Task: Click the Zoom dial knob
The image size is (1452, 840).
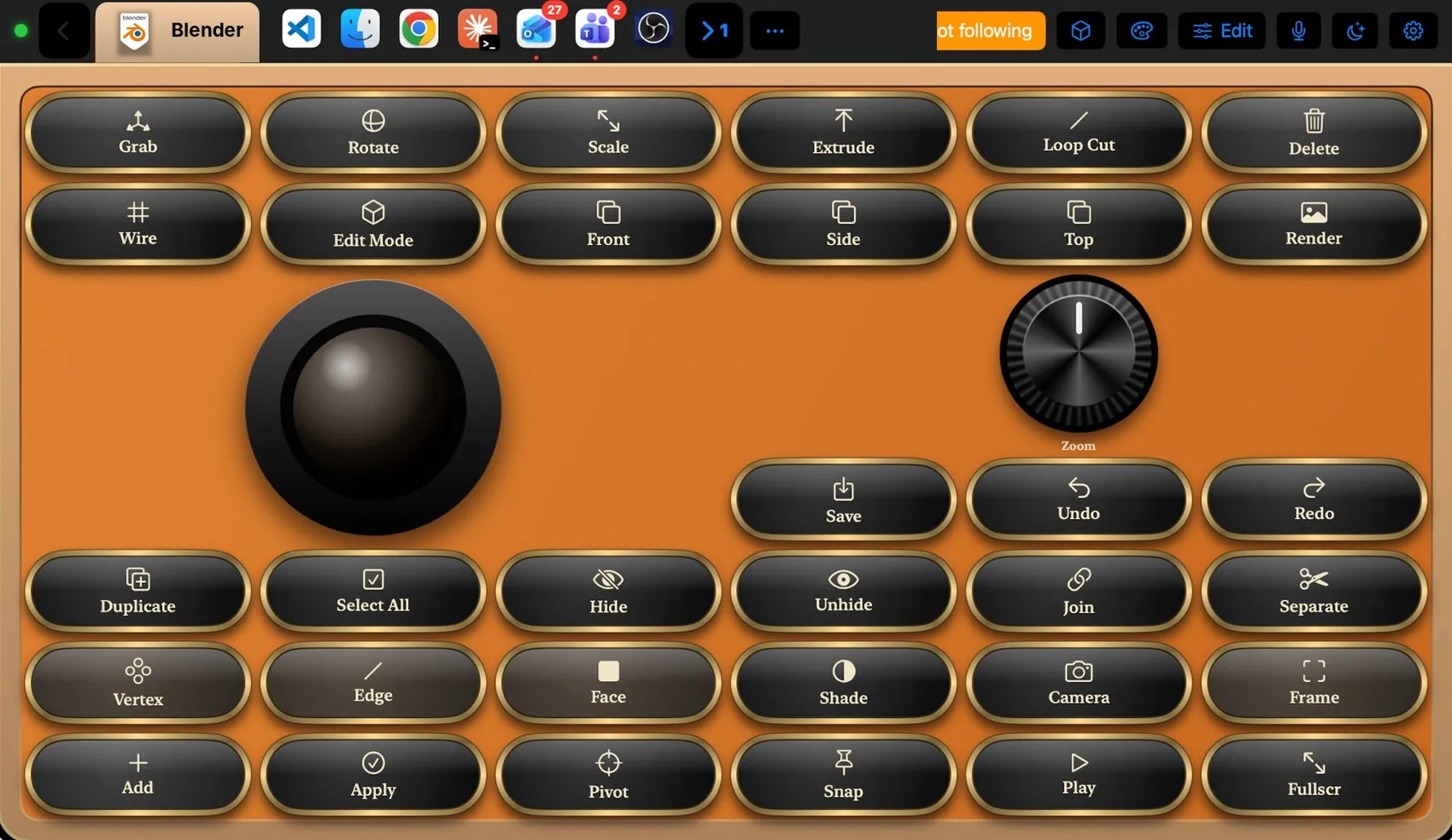Action: [x=1079, y=353]
